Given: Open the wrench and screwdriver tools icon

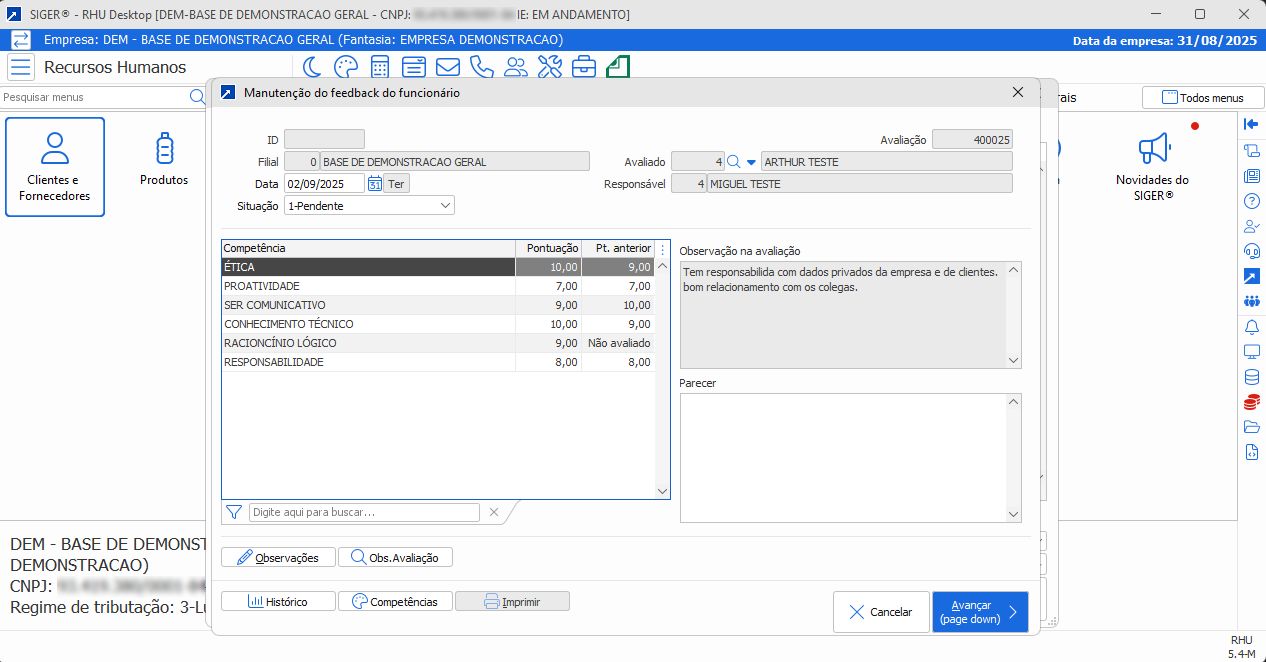Looking at the screenshot, I should pos(550,67).
